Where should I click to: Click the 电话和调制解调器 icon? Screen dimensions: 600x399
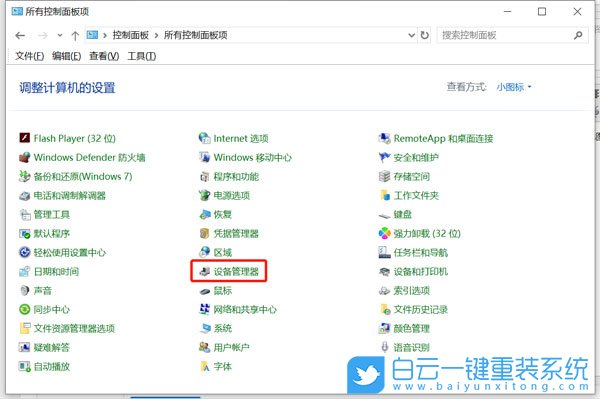(x=24, y=195)
